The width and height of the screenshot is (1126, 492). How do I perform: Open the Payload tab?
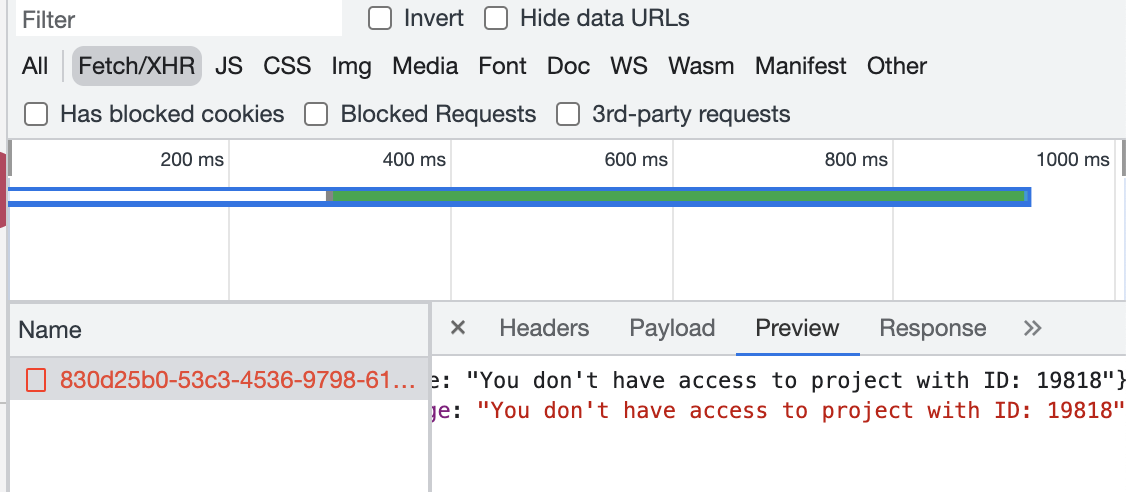(672, 328)
